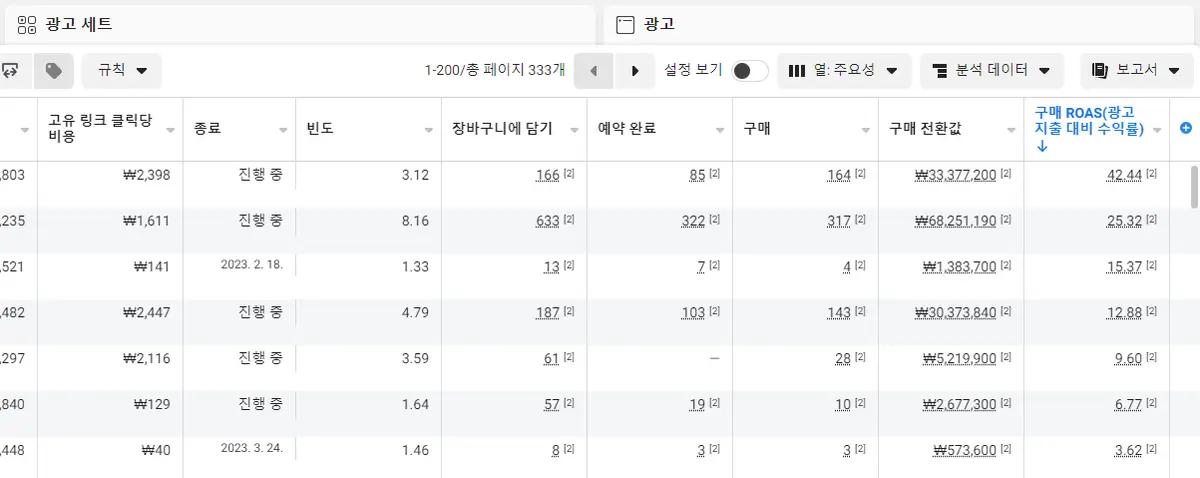Click conversion value ₩30,373,840
The image size is (1200, 478).
coord(955,313)
